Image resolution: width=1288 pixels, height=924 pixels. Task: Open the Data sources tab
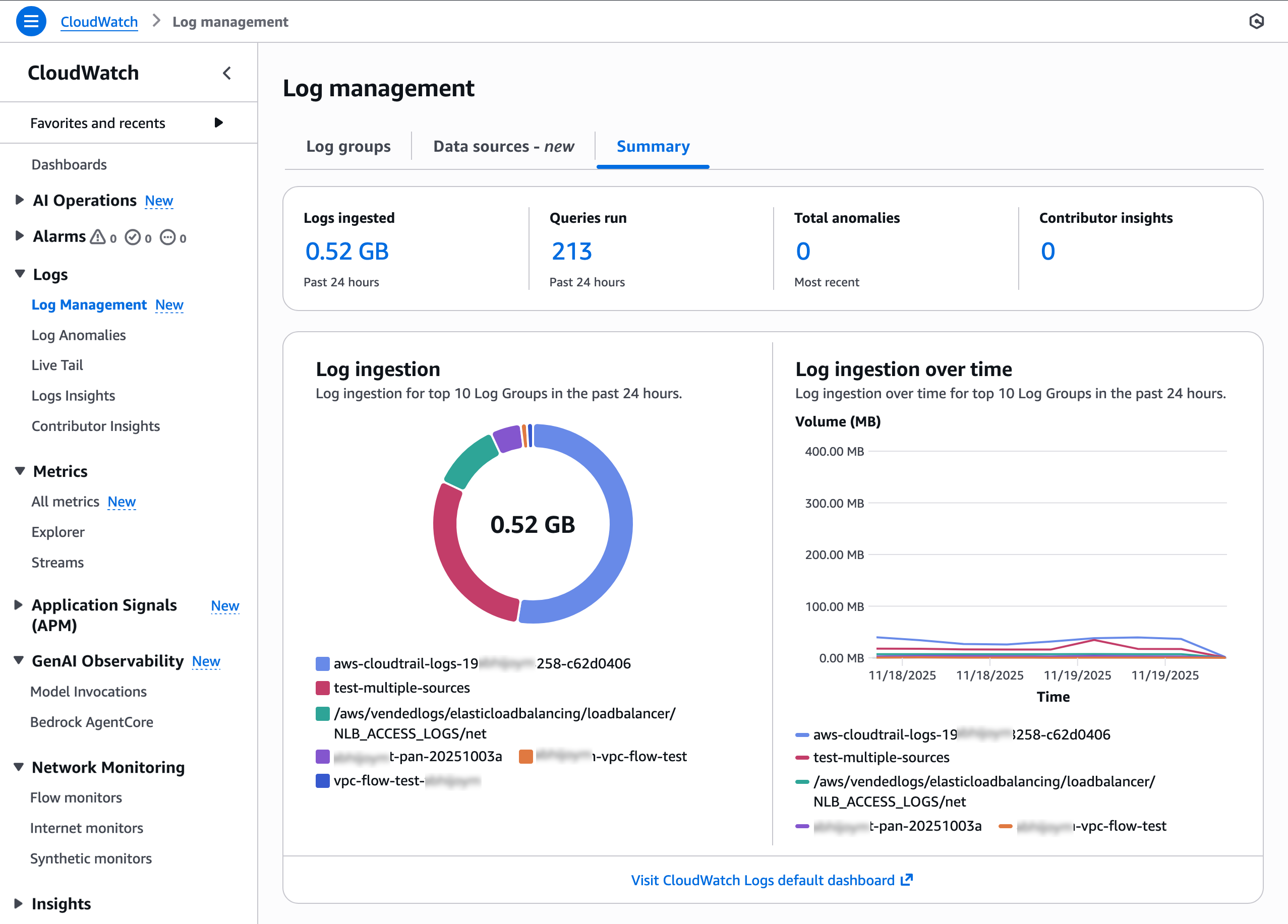pyautogui.click(x=503, y=146)
